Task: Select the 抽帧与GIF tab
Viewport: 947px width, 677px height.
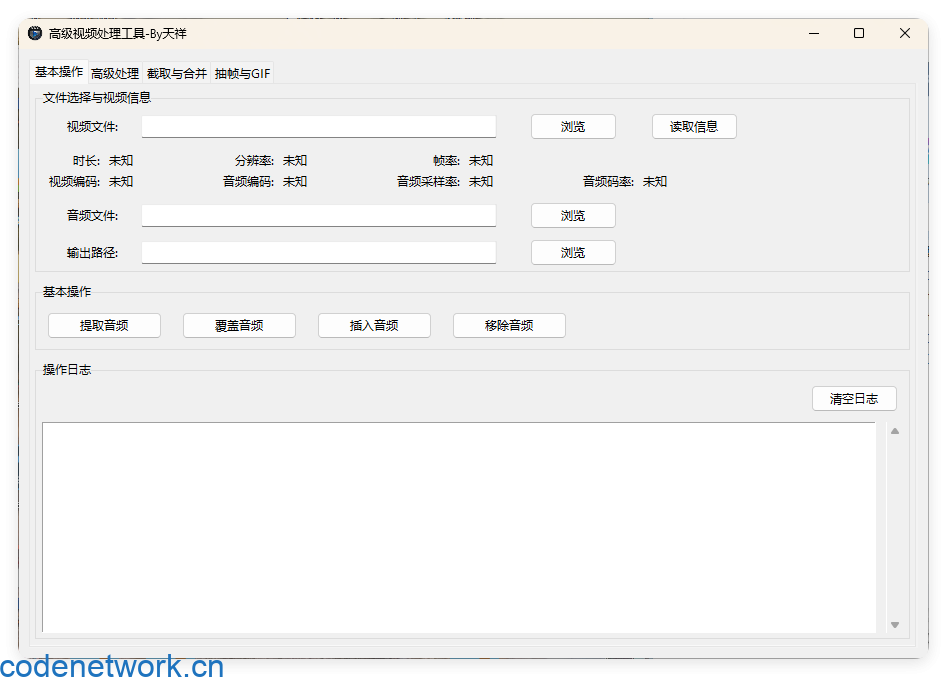Action: point(241,72)
